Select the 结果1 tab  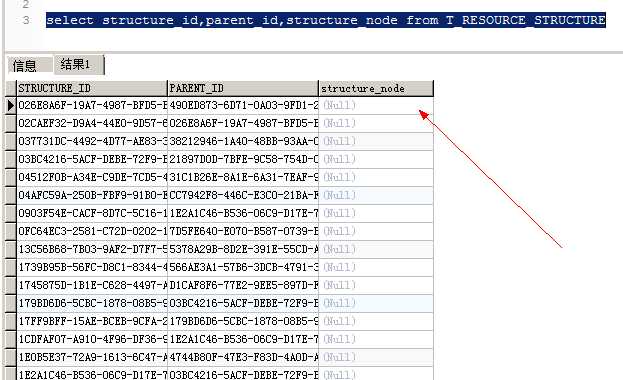79,64
